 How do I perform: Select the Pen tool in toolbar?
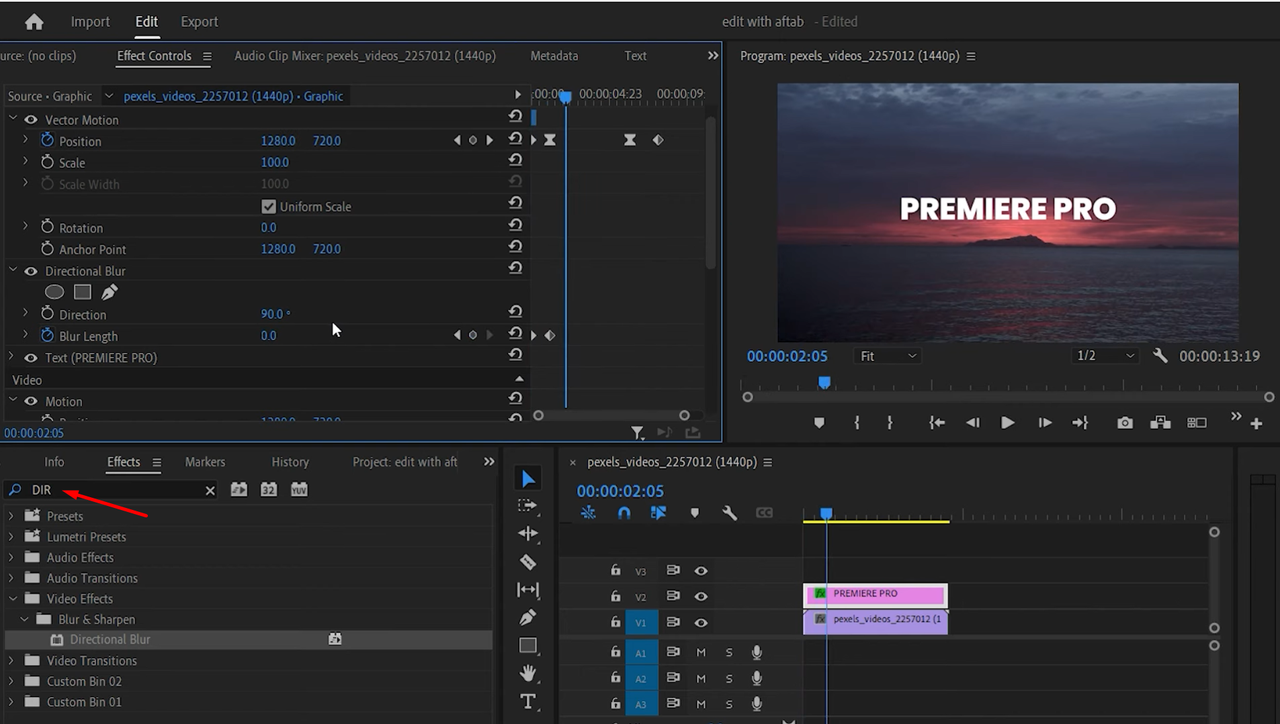coord(528,618)
